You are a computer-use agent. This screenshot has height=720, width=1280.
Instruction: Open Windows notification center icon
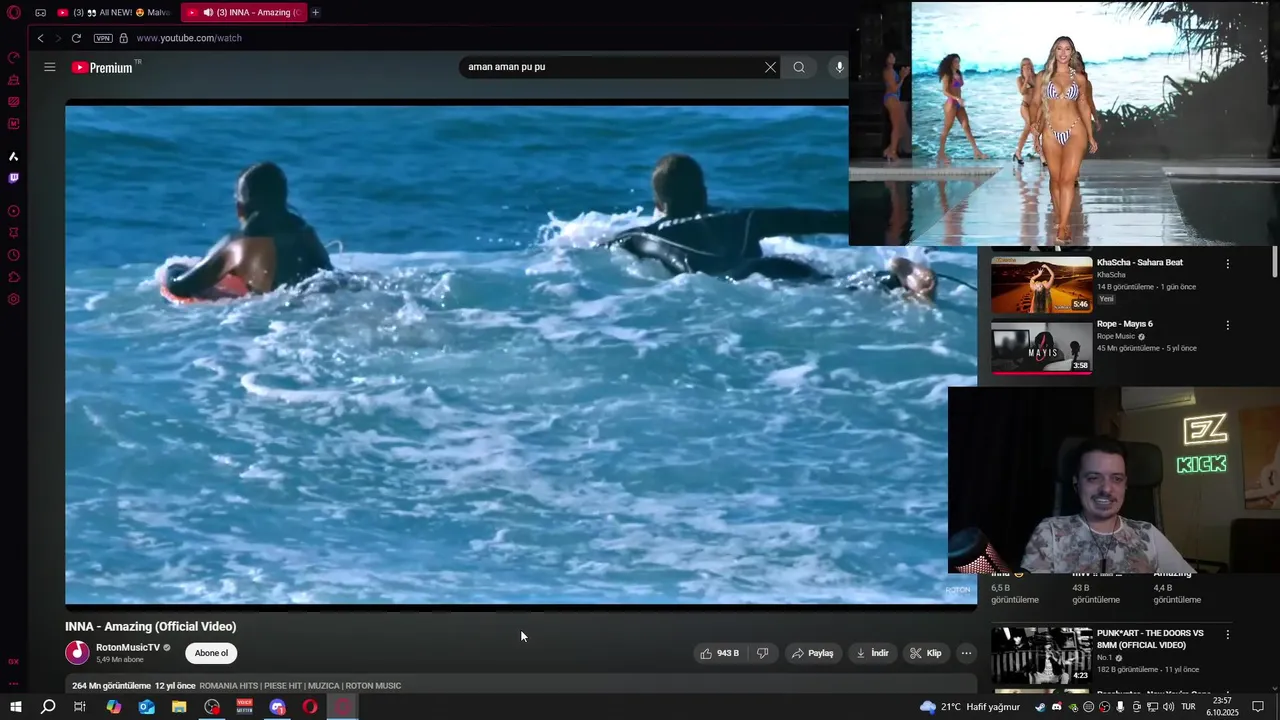[x=1258, y=707]
